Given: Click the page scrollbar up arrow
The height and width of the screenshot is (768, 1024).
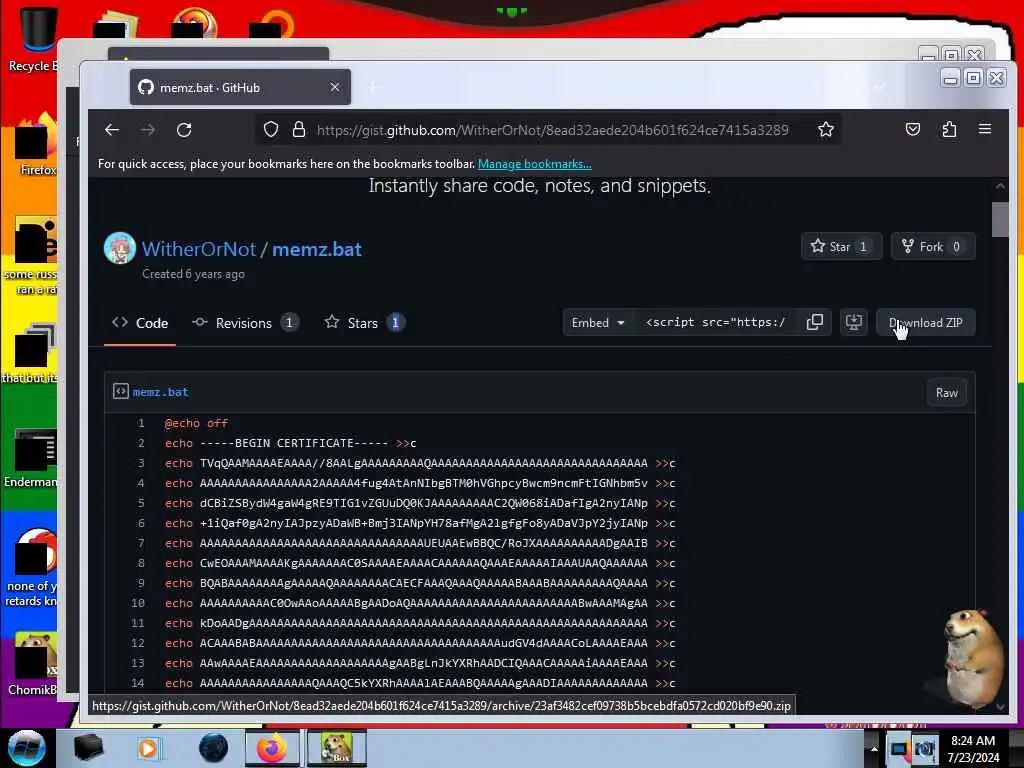Looking at the screenshot, I should [x=1000, y=186].
